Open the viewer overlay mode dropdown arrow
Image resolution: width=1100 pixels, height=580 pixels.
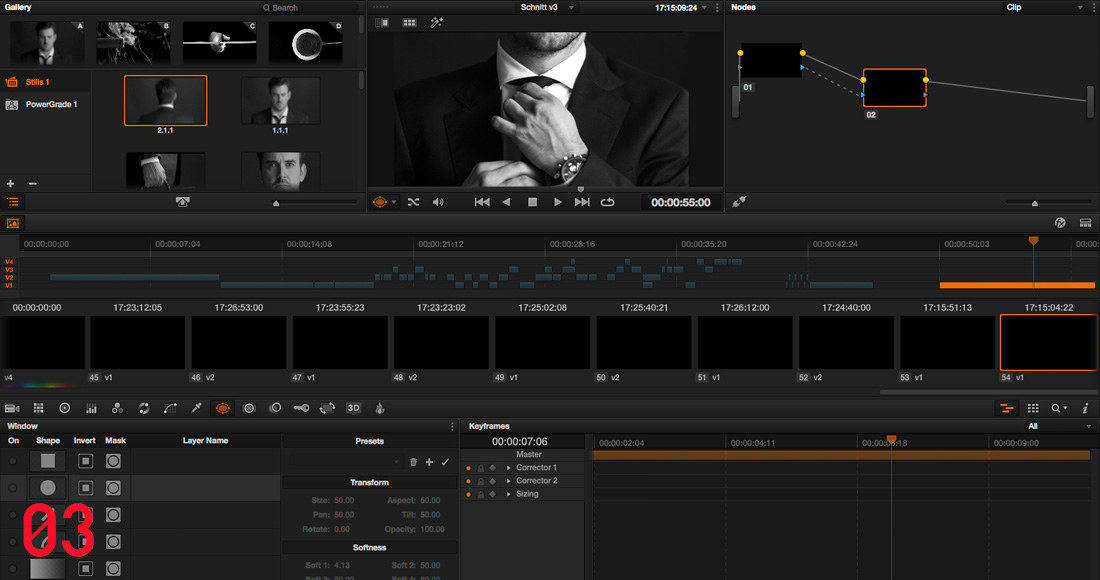(394, 202)
